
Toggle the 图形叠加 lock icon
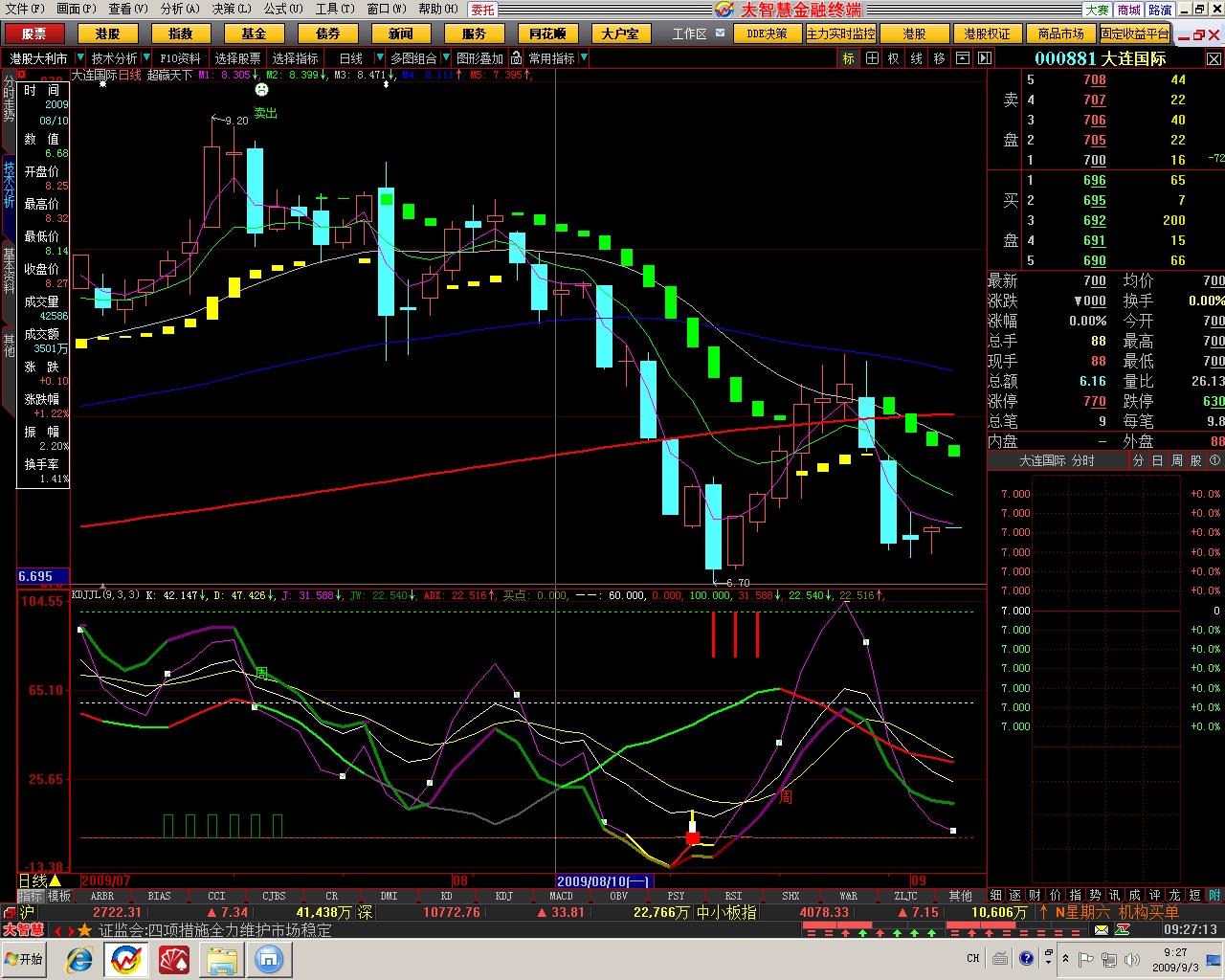(x=517, y=58)
